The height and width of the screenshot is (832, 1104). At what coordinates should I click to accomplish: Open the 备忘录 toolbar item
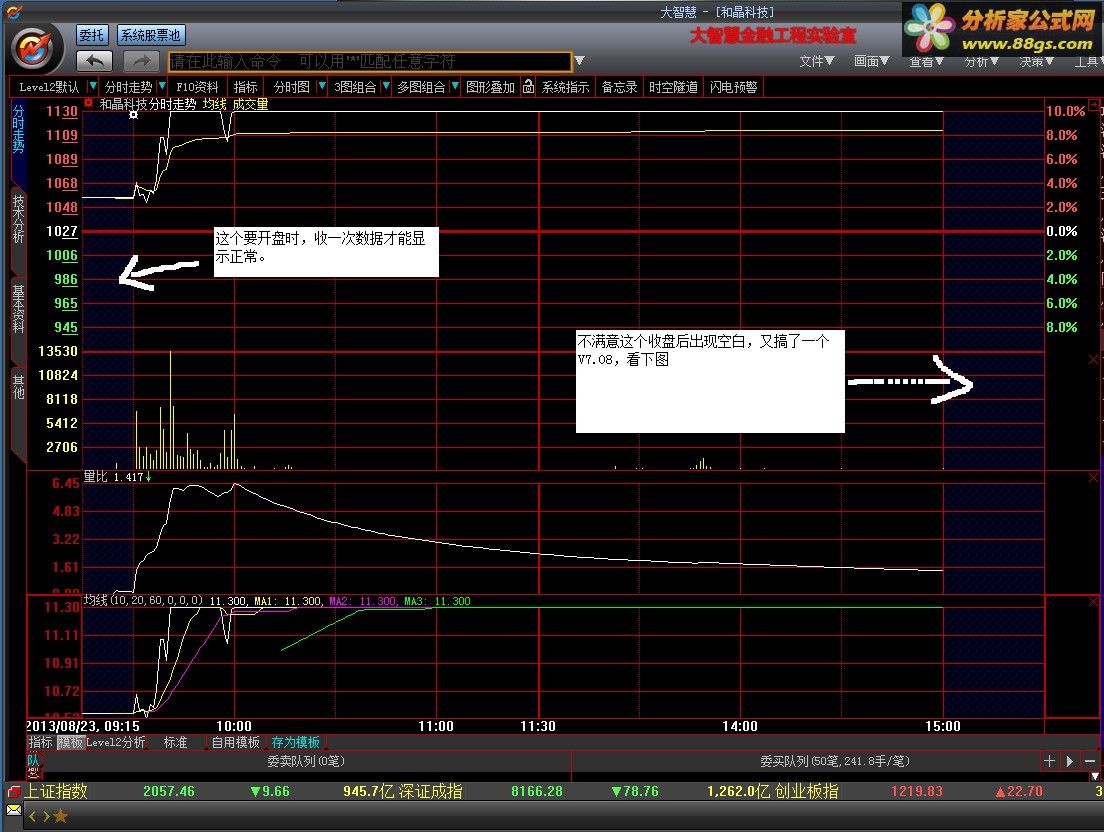point(619,87)
